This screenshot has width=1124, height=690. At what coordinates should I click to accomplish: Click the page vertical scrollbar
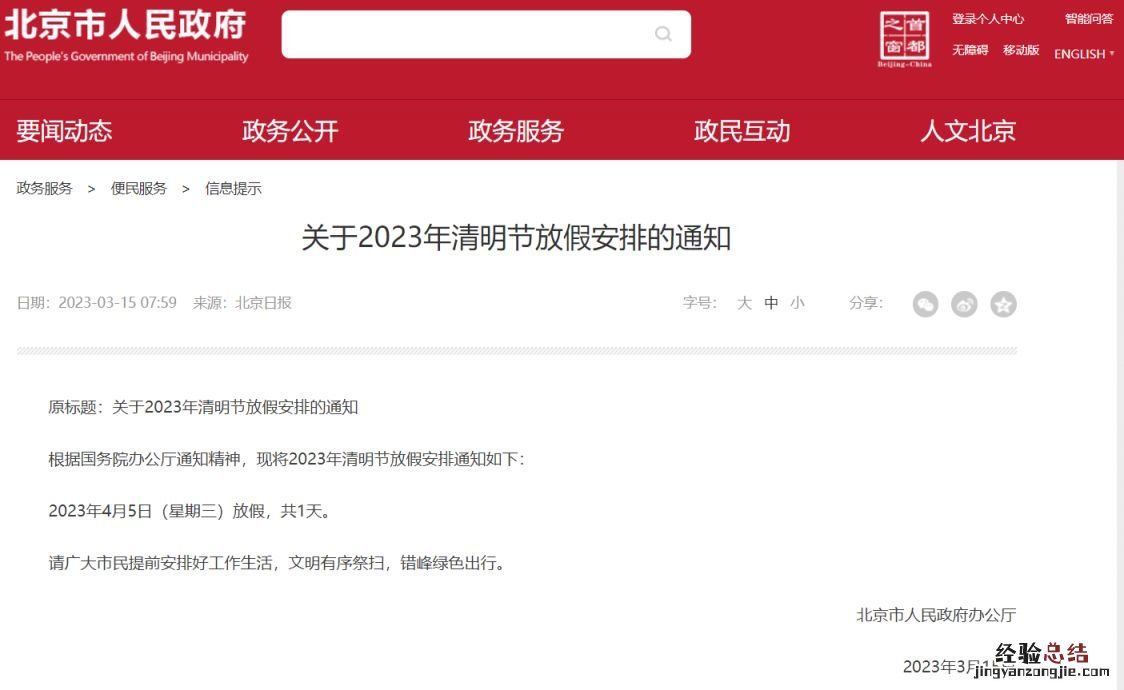pyautogui.click(x=1120, y=424)
